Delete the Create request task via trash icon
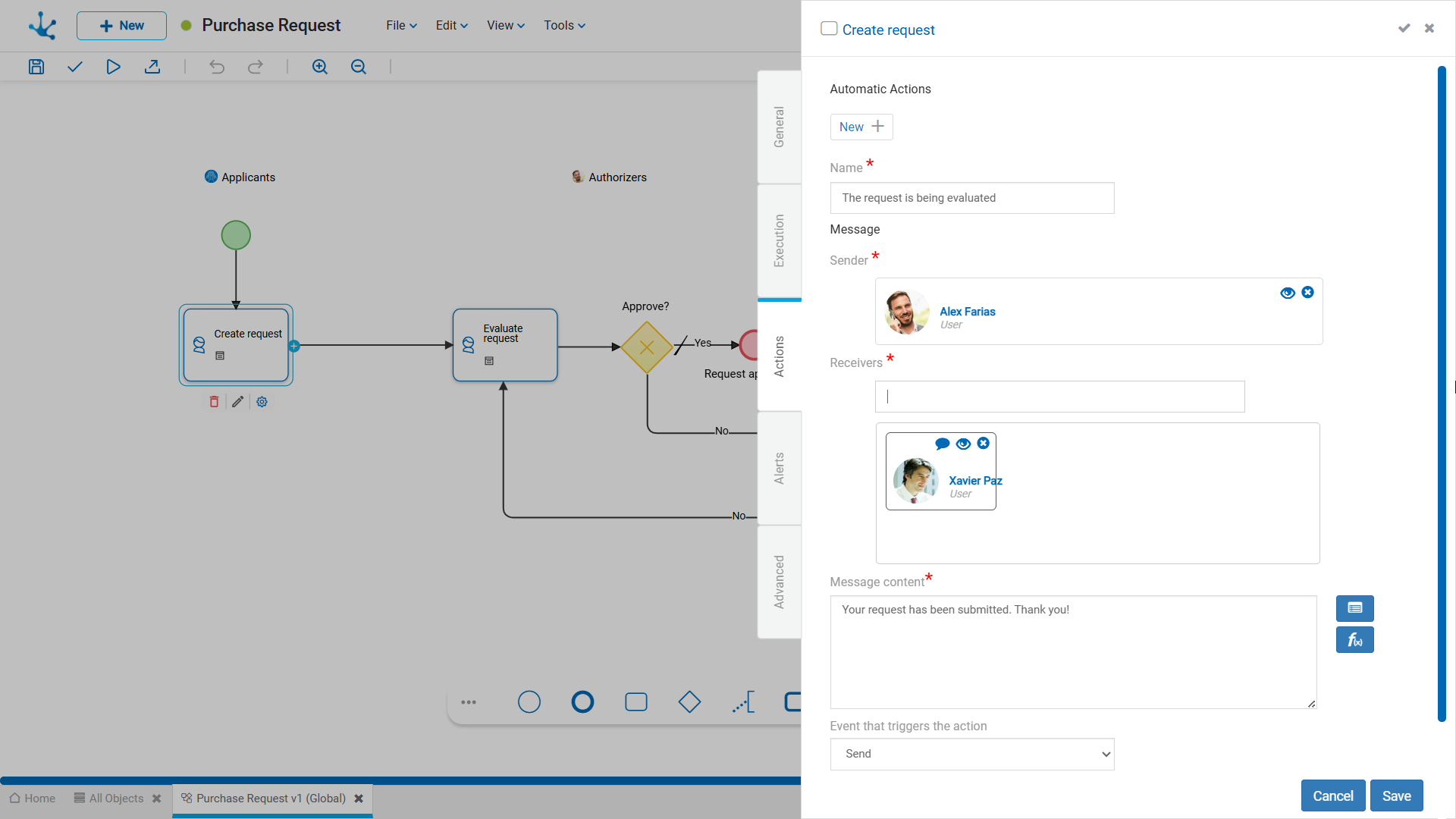The width and height of the screenshot is (1456, 819). [x=214, y=402]
